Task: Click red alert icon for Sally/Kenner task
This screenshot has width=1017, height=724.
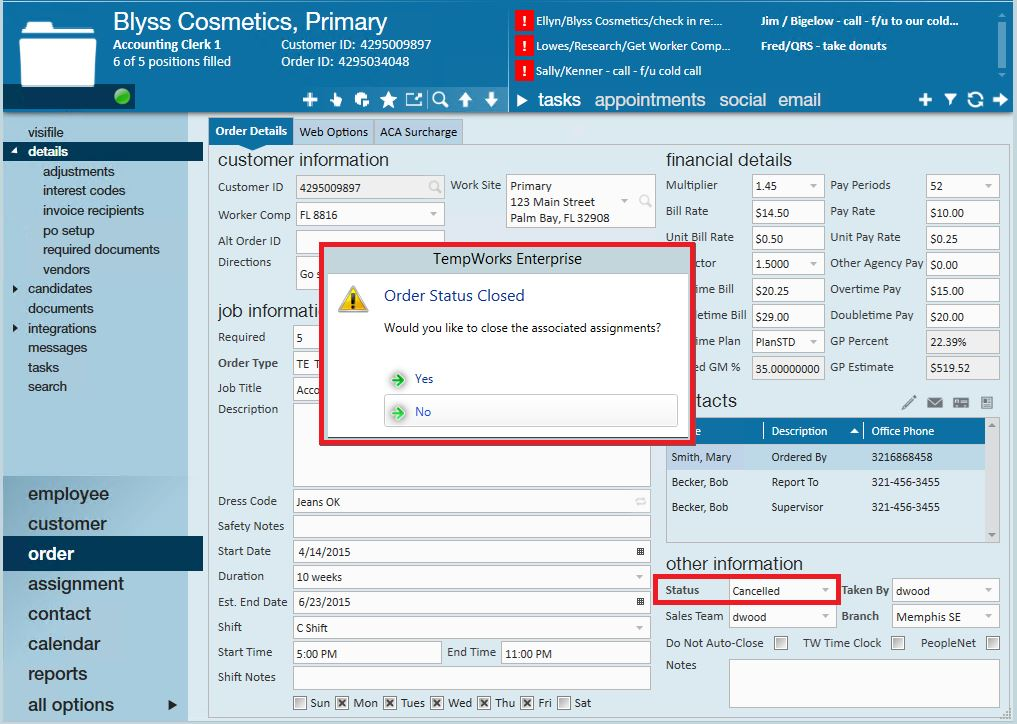Action: (x=523, y=70)
